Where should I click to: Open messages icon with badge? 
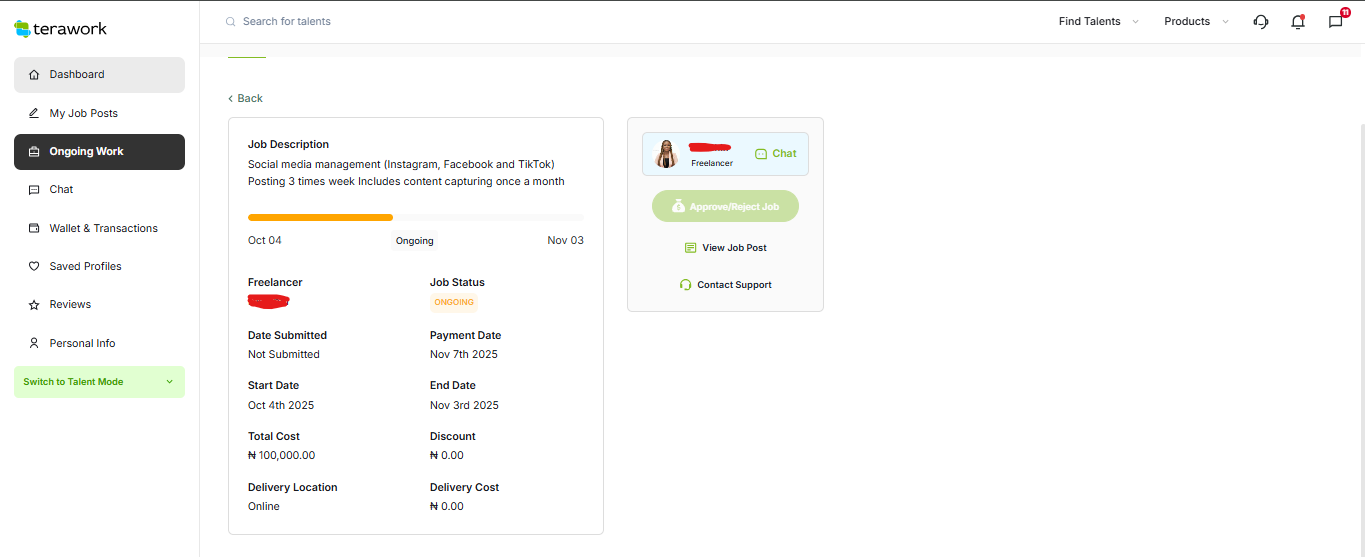pyautogui.click(x=1335, y=22)
